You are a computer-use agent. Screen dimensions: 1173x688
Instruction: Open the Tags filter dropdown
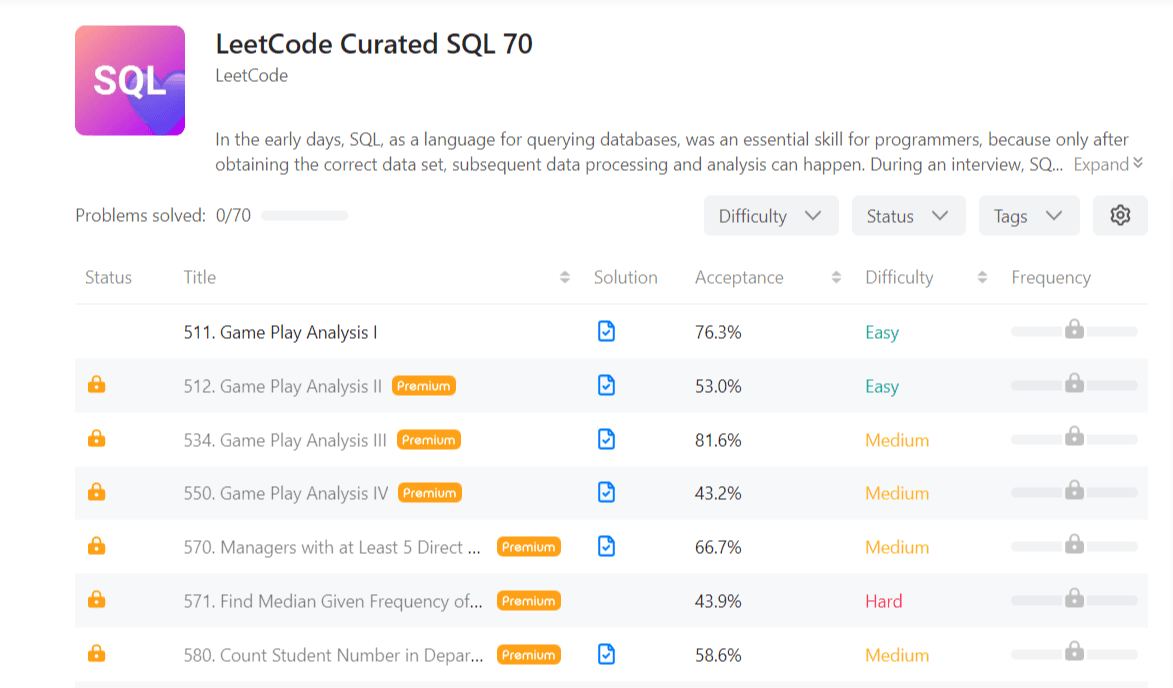click(1028, 215)
